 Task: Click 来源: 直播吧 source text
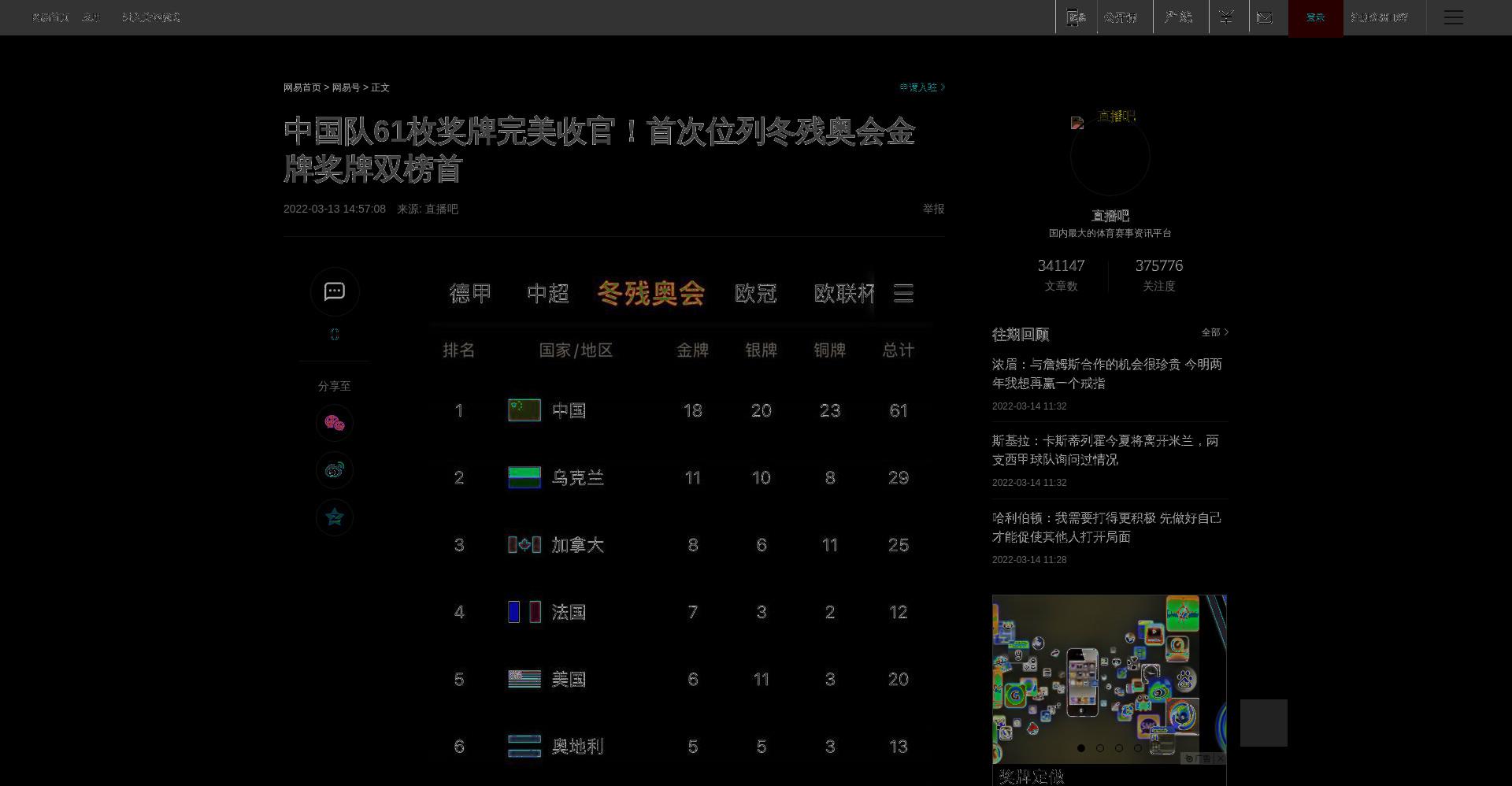[428, 209]
